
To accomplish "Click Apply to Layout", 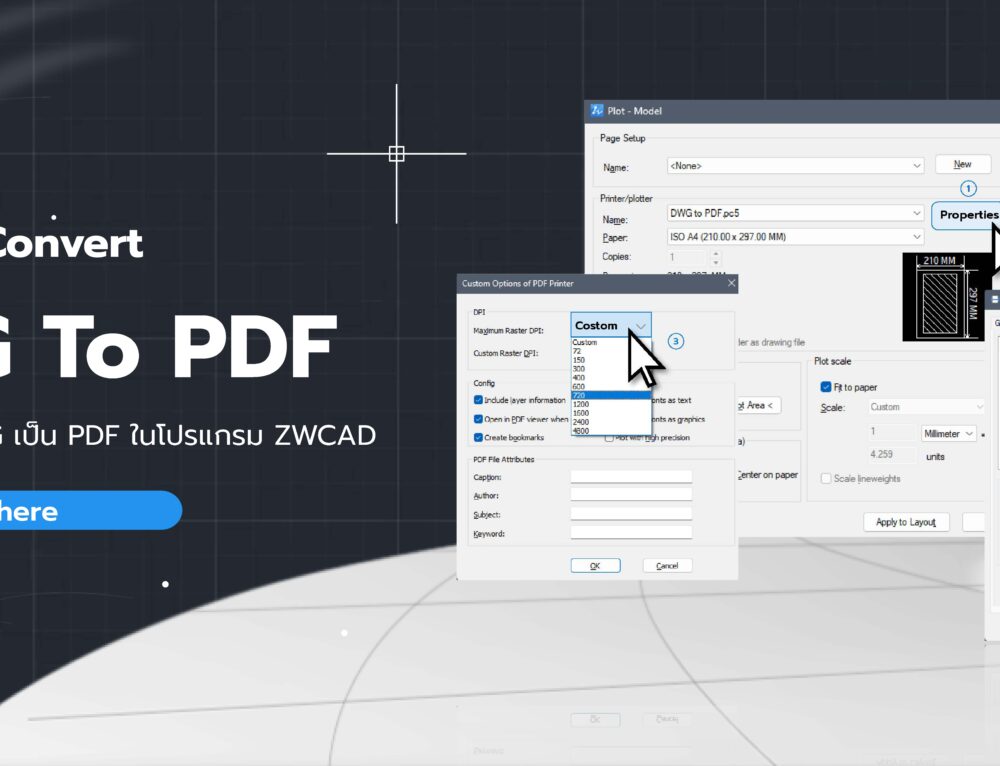I will 906,522.
